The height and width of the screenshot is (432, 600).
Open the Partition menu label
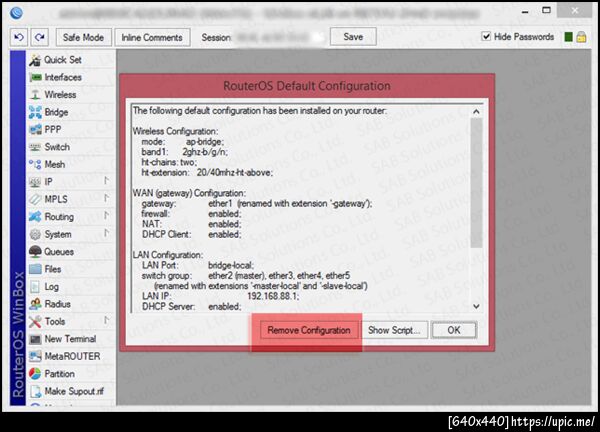pyautogui.click(x=59, y=374)
